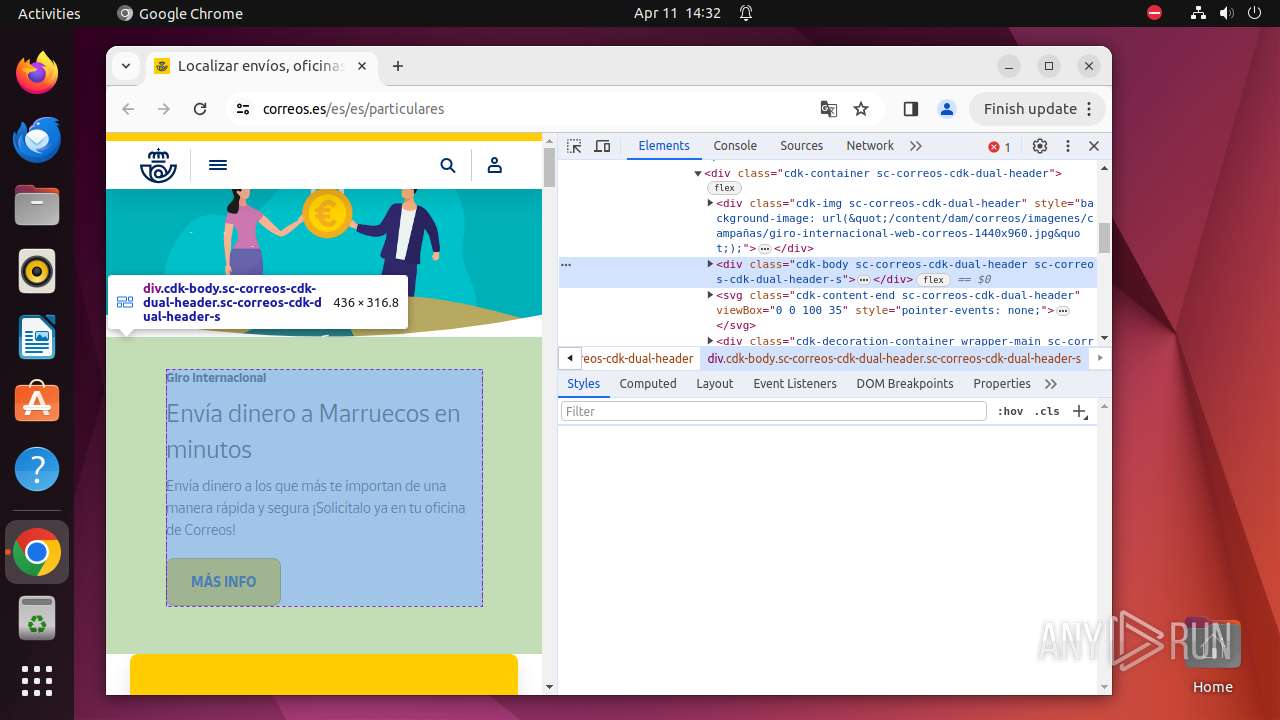
Task: Show more DevTools tabs chevron
Action: click(x=916, y=146)
